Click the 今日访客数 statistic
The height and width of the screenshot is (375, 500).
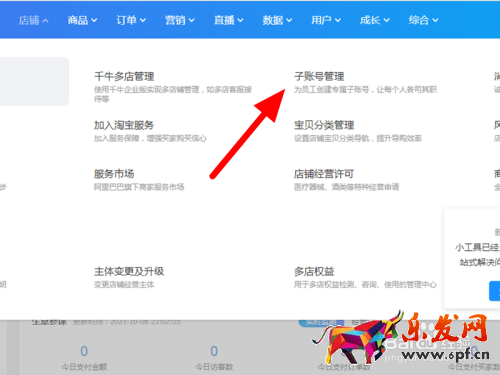(214, 358)
